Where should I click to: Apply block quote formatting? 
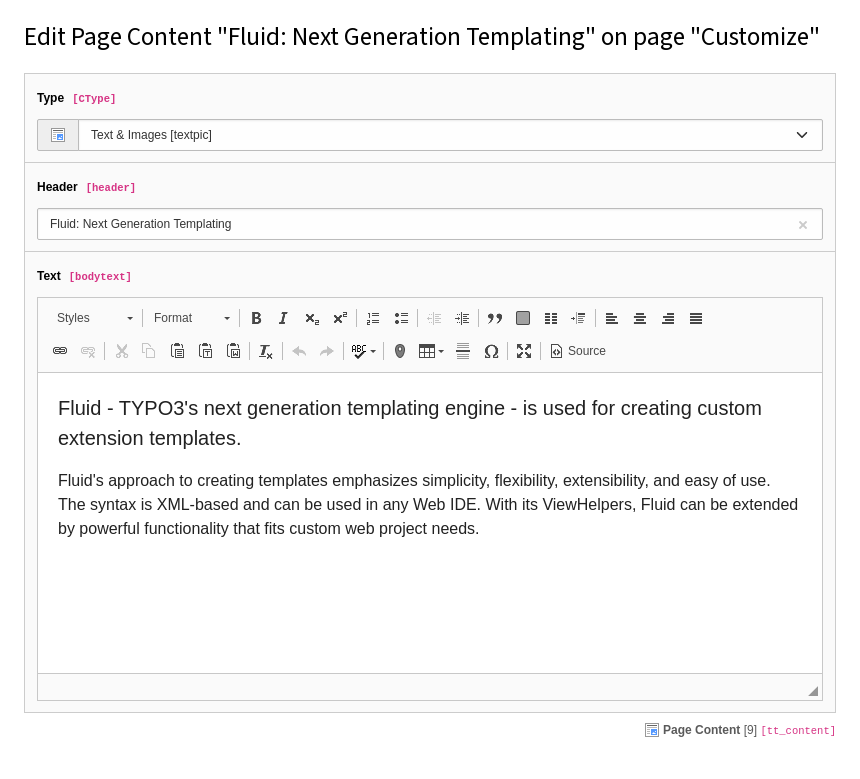coord(495,318)
